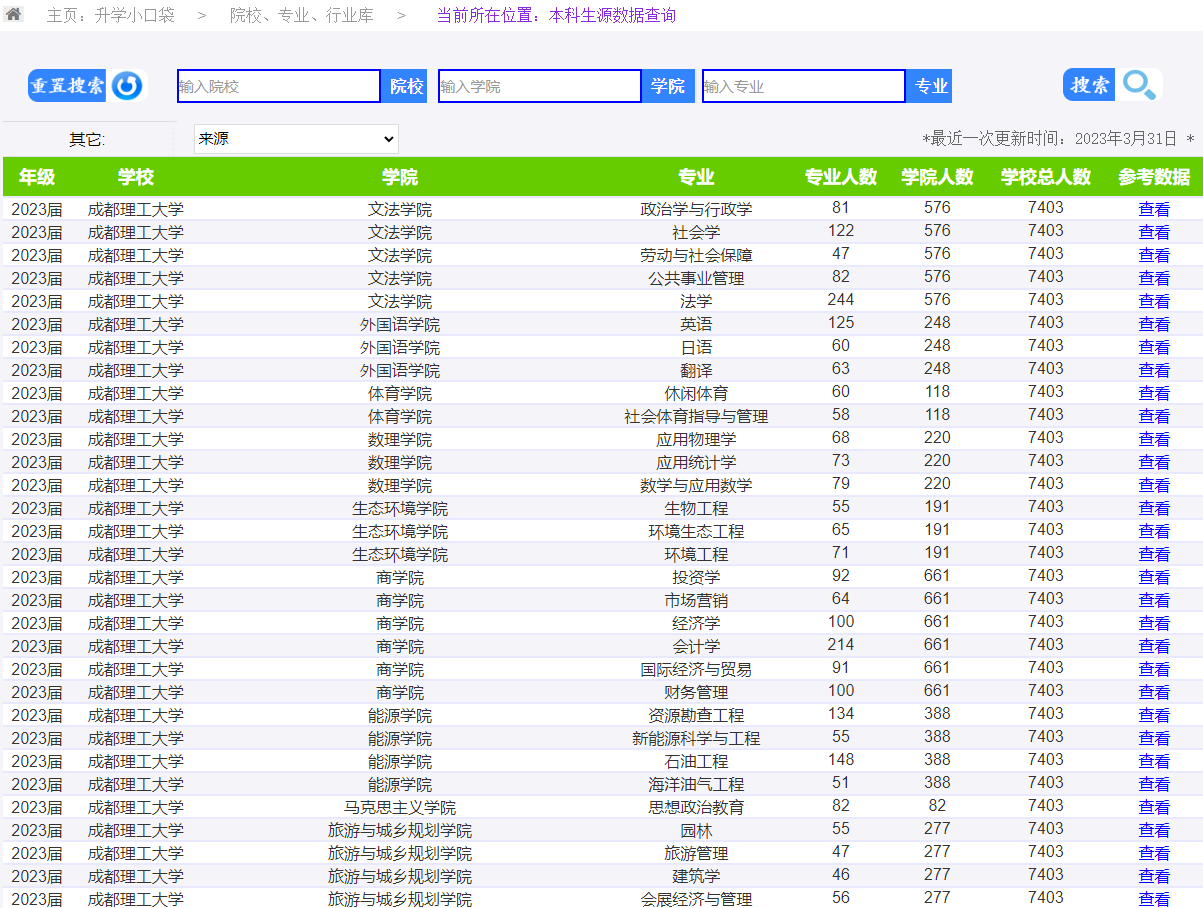Click 查看 for 石油工程 row
The height and width of the screenshot is (908, 1203).
(1153, 762)
